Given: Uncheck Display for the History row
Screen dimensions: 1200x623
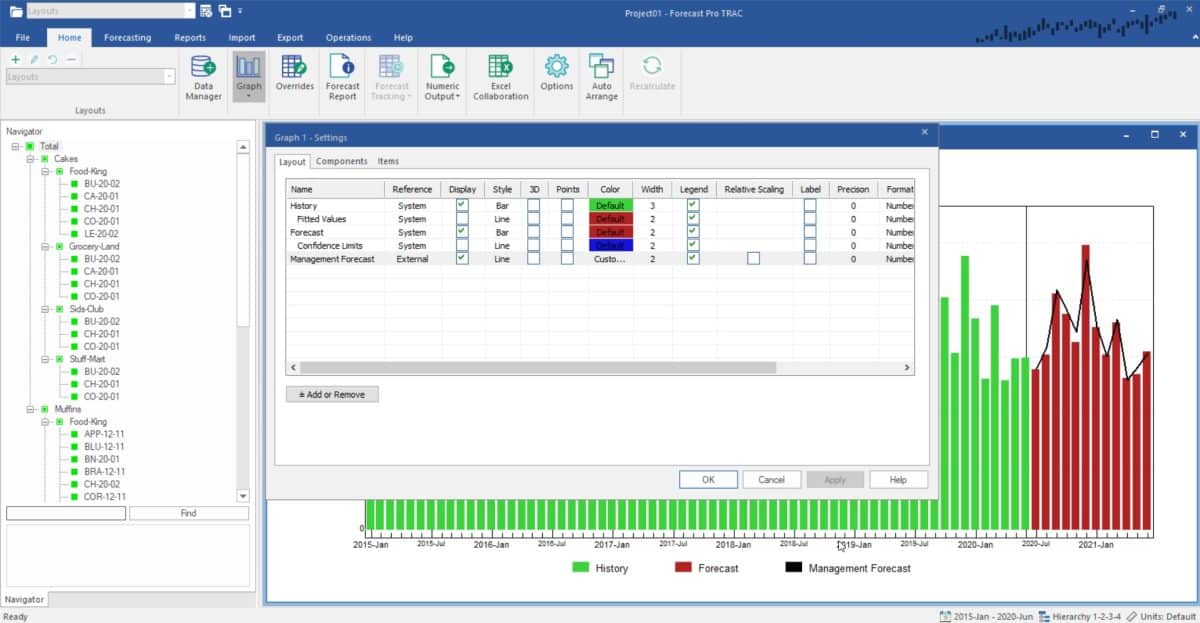Looking at the screenshot, I should [462, 205].
